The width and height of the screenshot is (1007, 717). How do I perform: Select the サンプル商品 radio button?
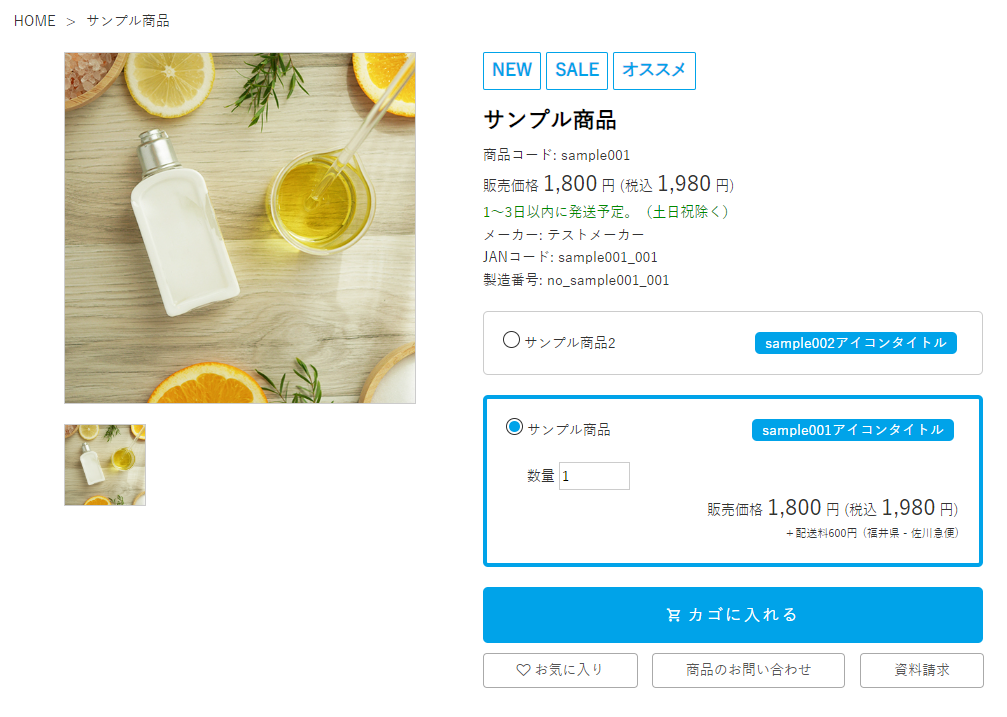514,427
